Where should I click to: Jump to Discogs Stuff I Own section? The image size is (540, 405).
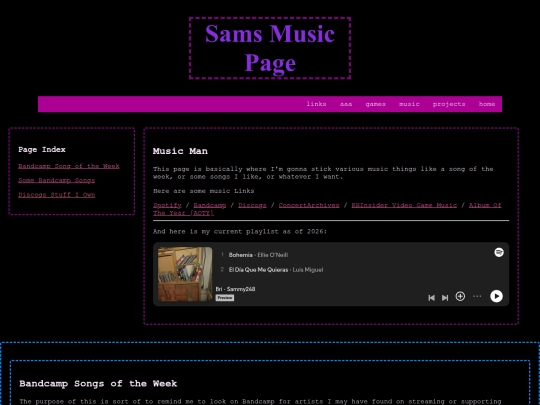click(56, 195)
